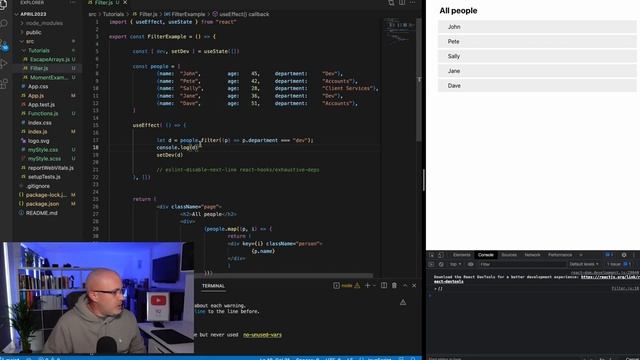Open myStyle.css file
This screenshot has height=360, width=640.
pos(43,150)
